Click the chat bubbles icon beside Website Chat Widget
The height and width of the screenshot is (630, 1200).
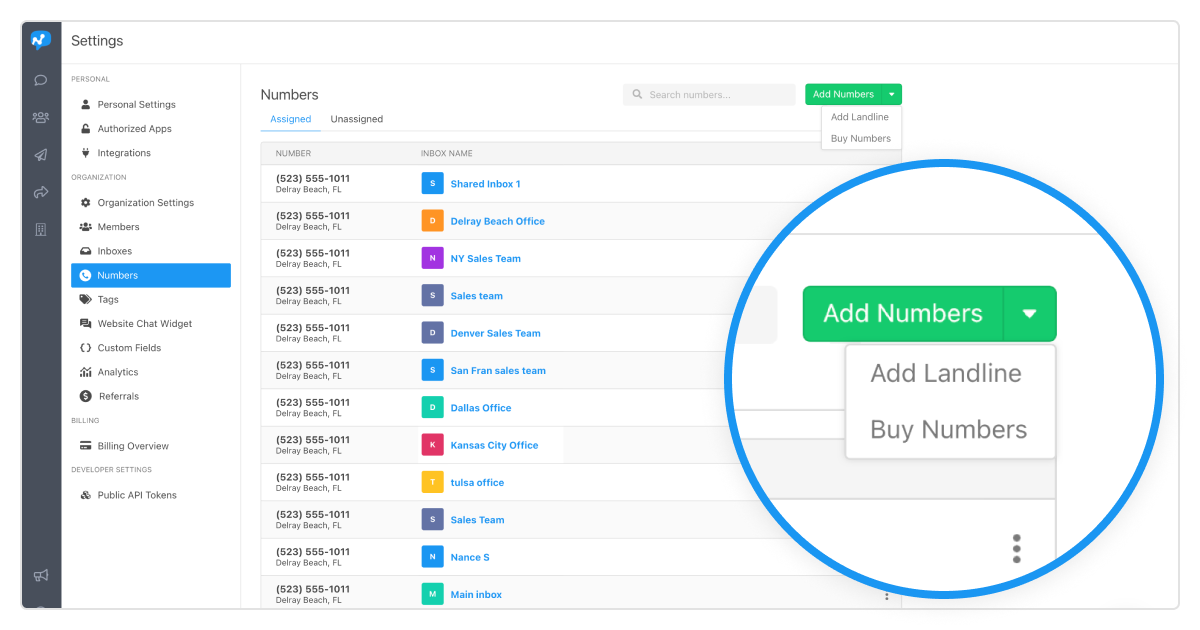pos(86,324)
